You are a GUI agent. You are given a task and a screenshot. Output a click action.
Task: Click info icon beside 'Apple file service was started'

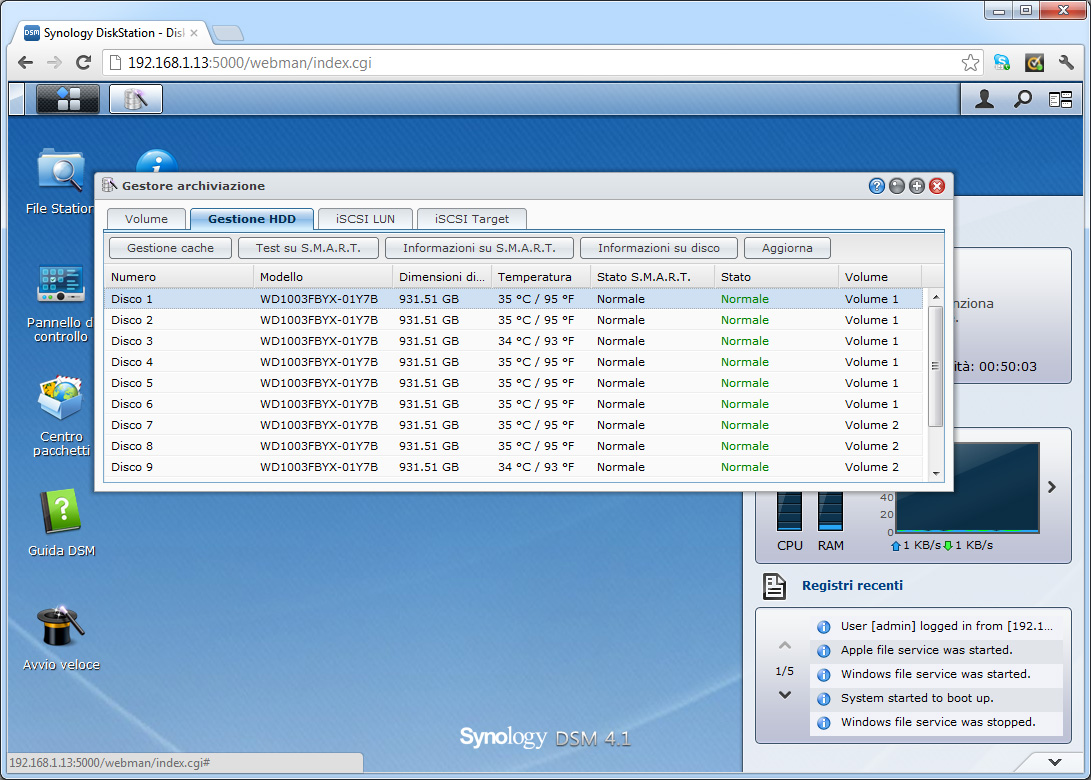[x=824, y=651]
